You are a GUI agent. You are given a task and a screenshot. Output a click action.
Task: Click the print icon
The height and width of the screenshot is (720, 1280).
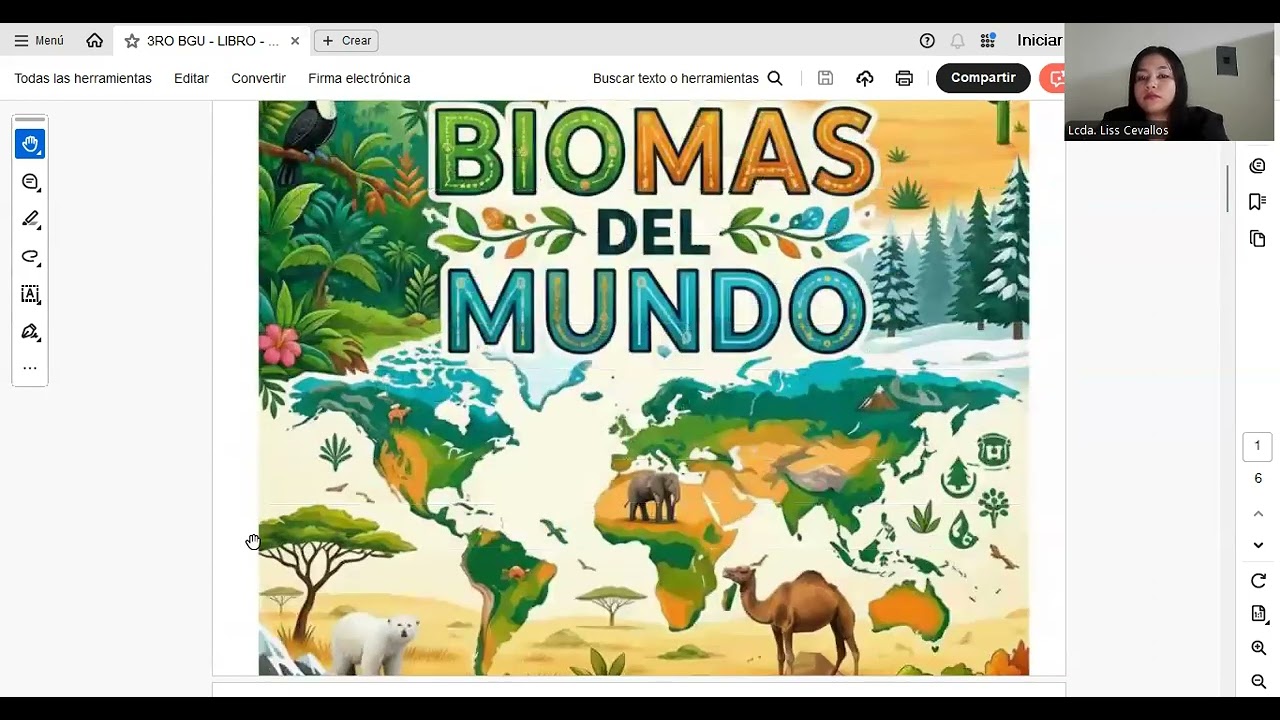pos(904,78)
